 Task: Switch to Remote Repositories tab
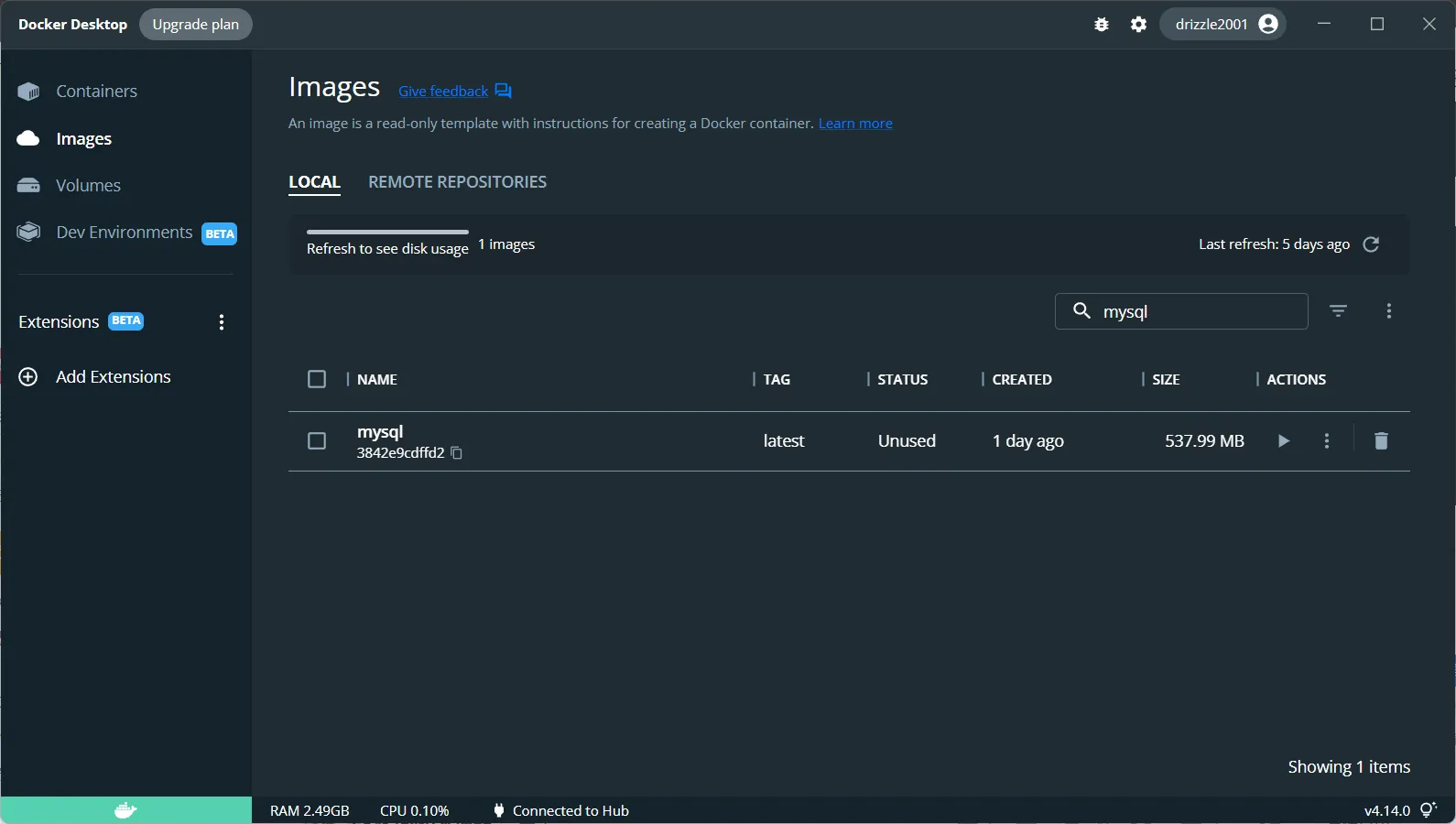pos(457,182)
